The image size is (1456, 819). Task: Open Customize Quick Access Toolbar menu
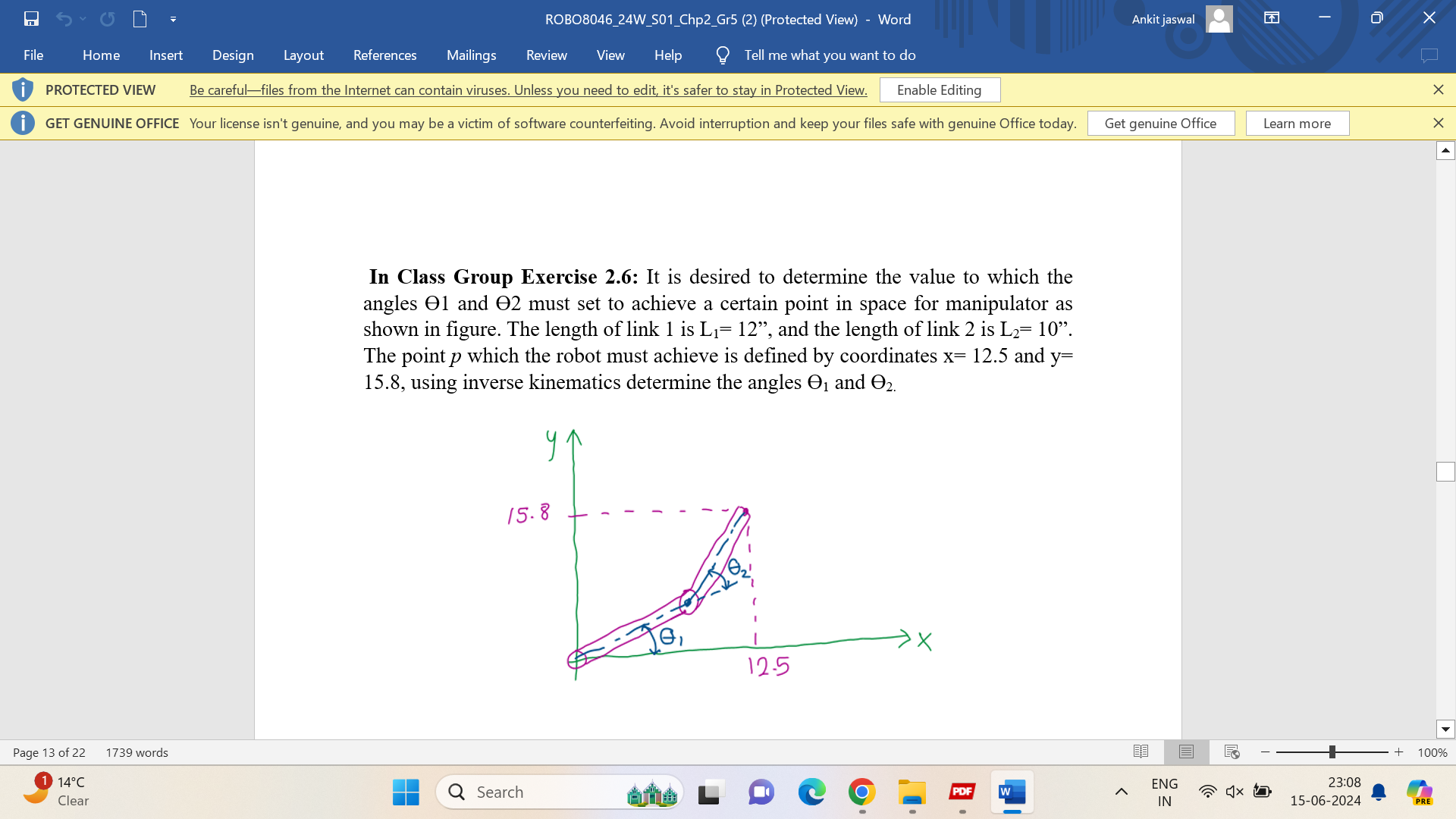point(173,19)
